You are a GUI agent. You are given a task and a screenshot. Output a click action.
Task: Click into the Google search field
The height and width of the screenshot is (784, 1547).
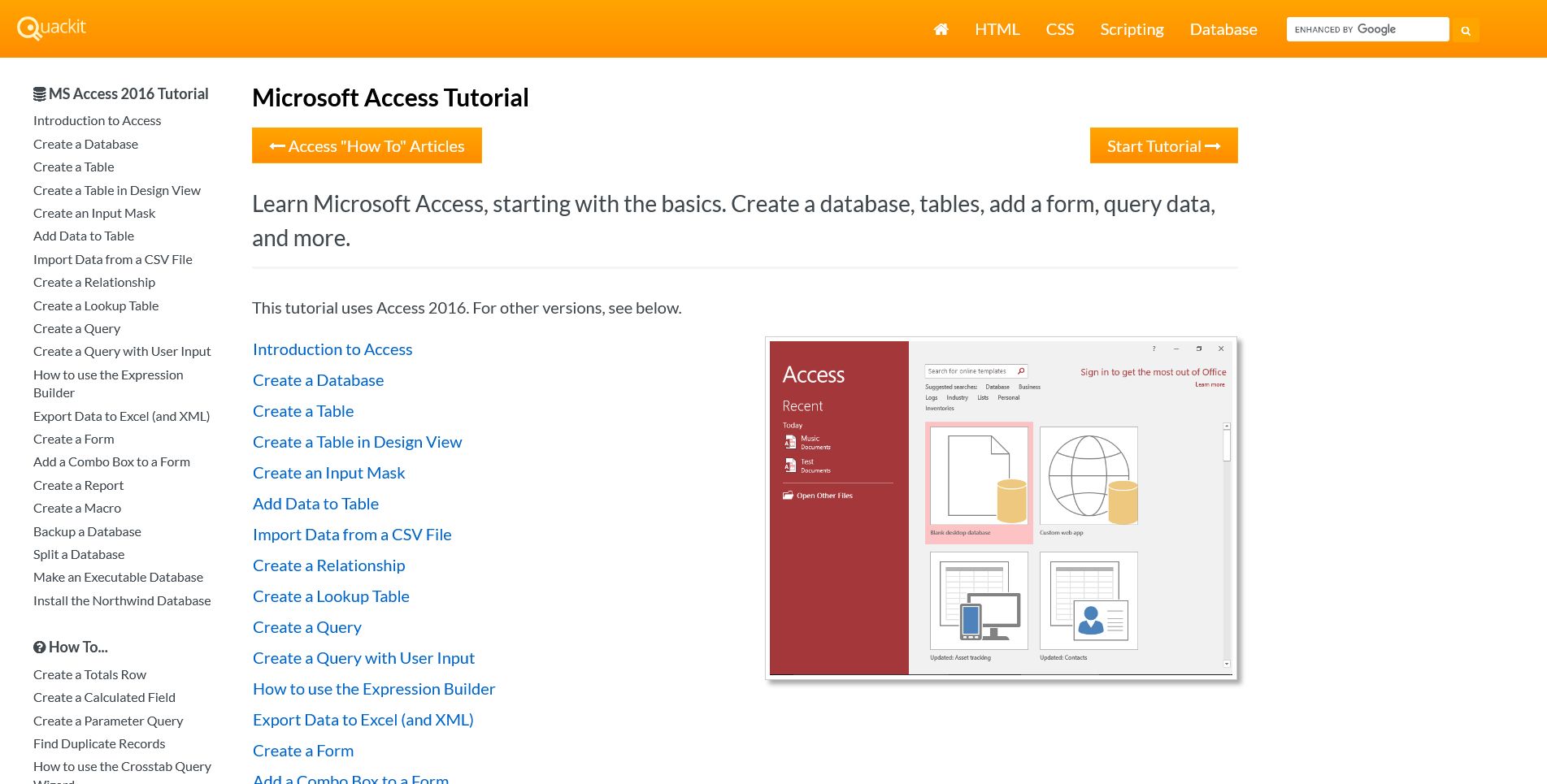click(1366, 29)
